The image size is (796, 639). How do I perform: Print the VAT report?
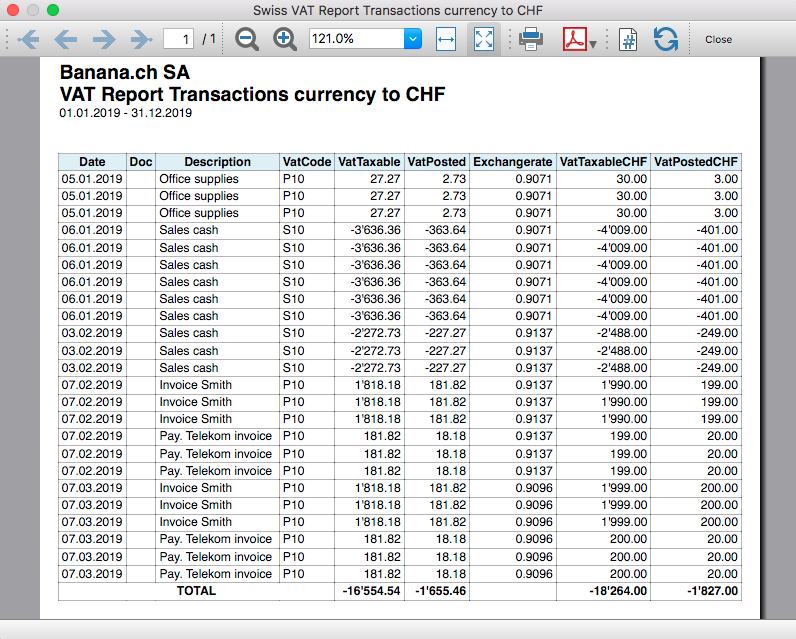(x=531, y=40)
